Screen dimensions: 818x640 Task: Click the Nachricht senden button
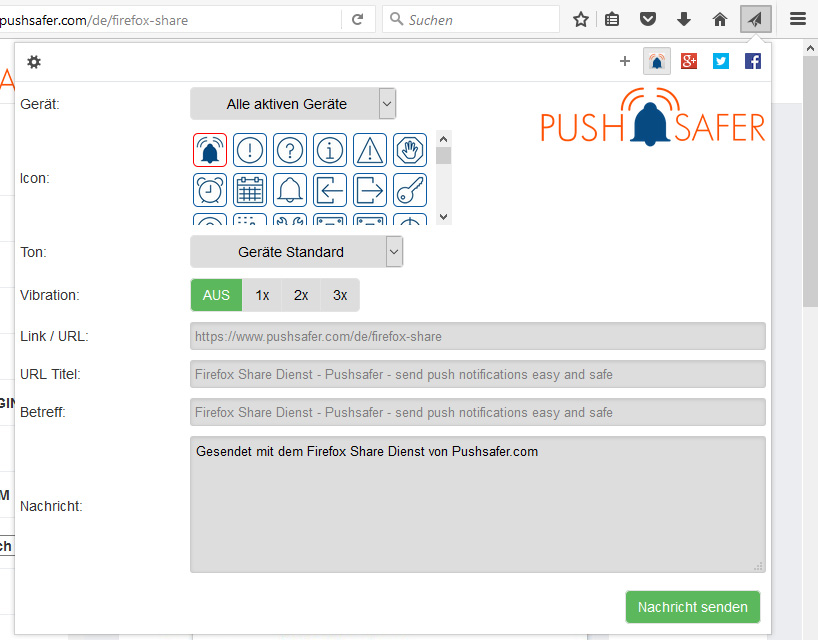coord(693,607)
